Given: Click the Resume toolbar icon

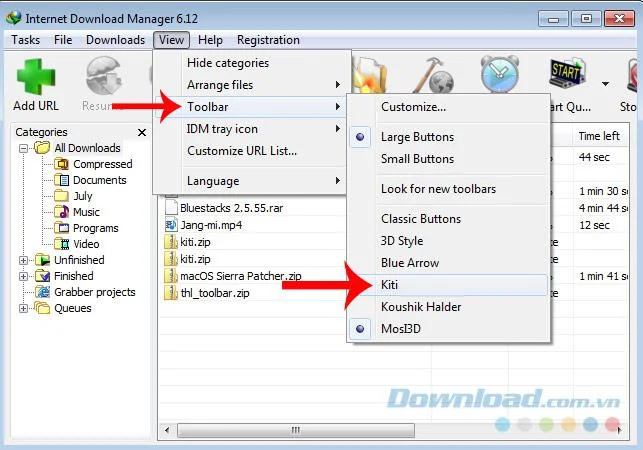Looking at the screenshot, I should pyautogui.click(x=104, y=76).
